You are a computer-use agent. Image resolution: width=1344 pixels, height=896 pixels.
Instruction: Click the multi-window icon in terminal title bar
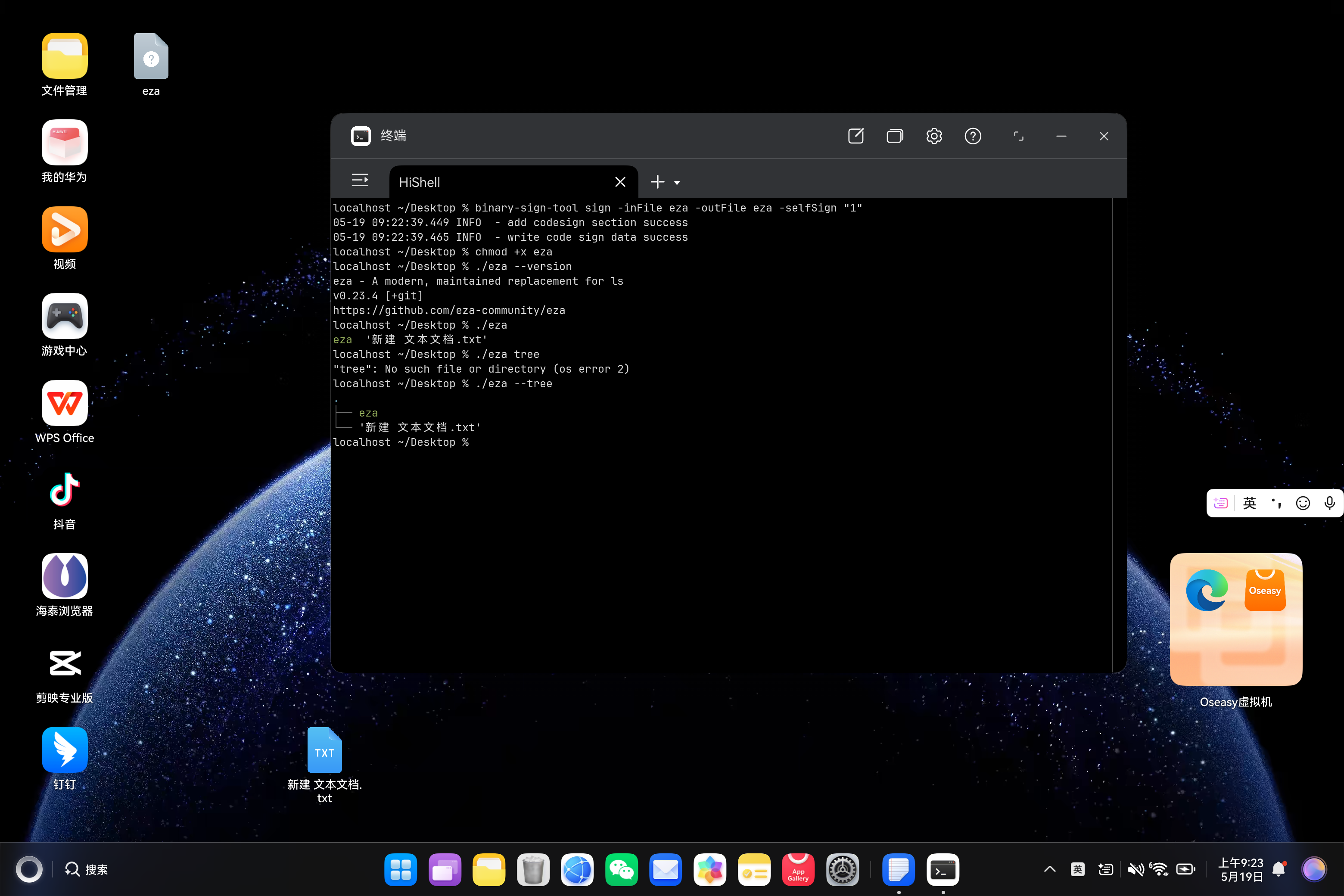[x=895, y=136]
